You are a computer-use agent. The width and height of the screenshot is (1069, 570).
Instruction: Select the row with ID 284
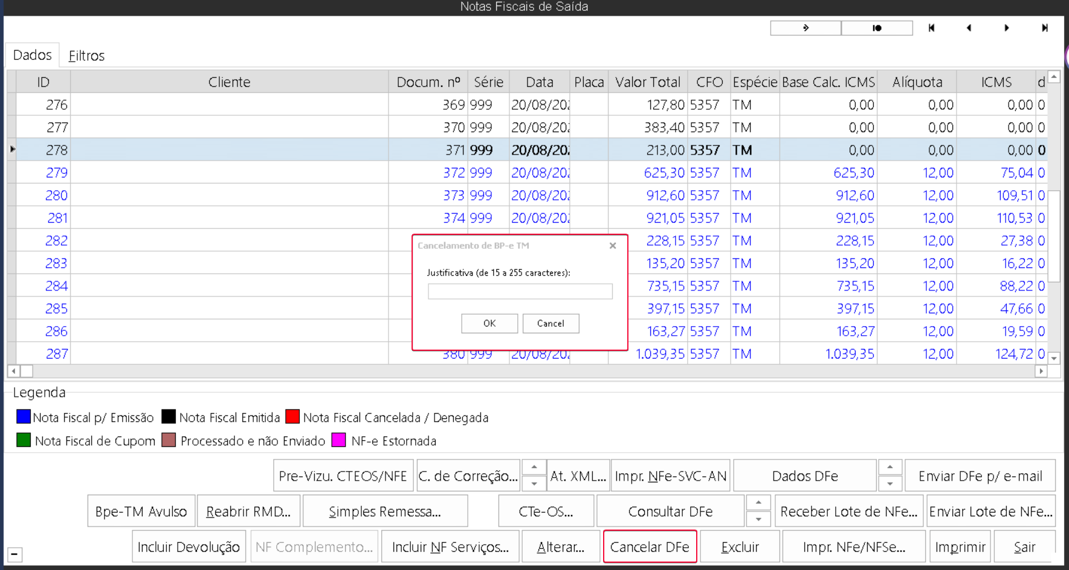(526, 286)
